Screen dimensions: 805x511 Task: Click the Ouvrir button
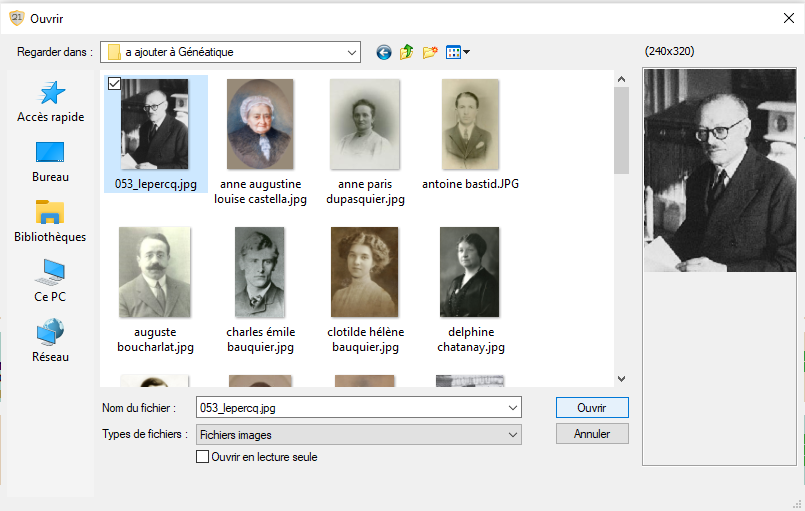tap(592, 408)
